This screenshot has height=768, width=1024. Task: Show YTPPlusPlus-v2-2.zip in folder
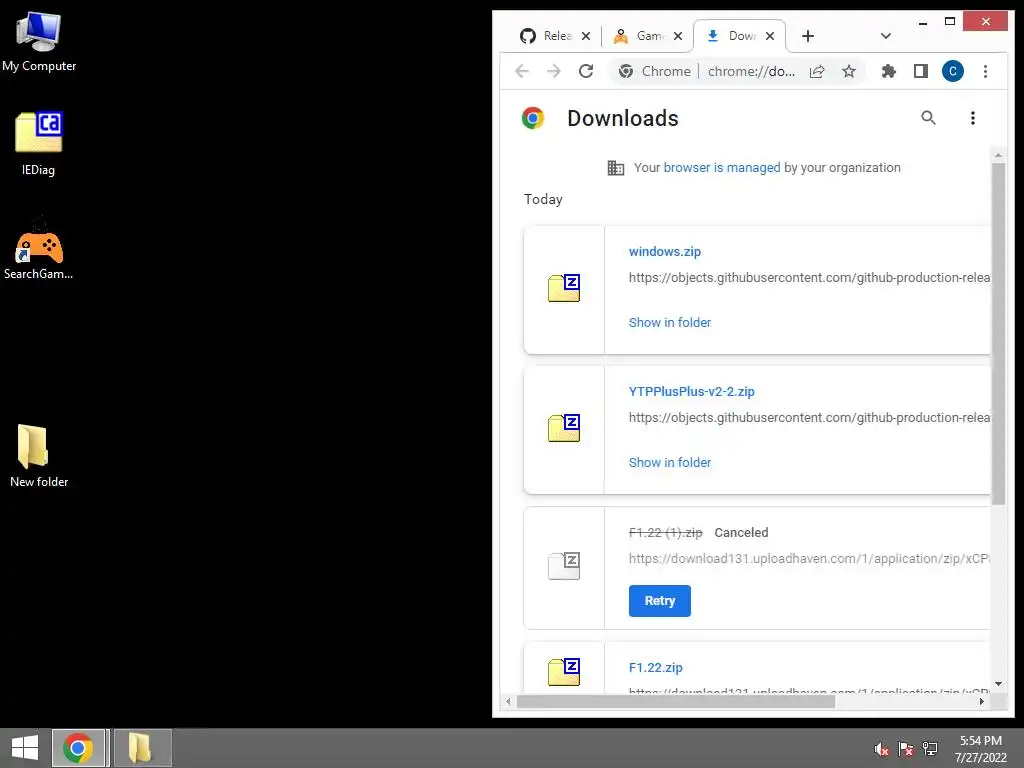669,462
